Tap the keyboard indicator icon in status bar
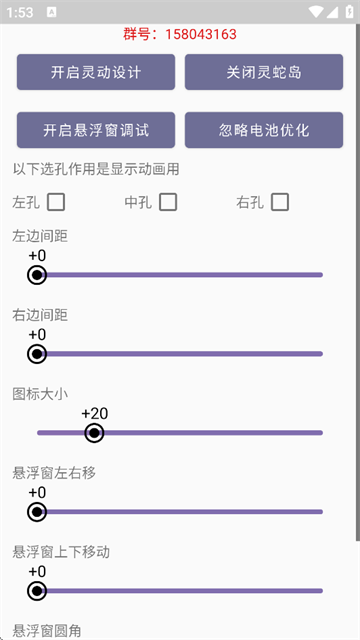The height and width of the screenshot is (640, 360). [x=51, y=12]
